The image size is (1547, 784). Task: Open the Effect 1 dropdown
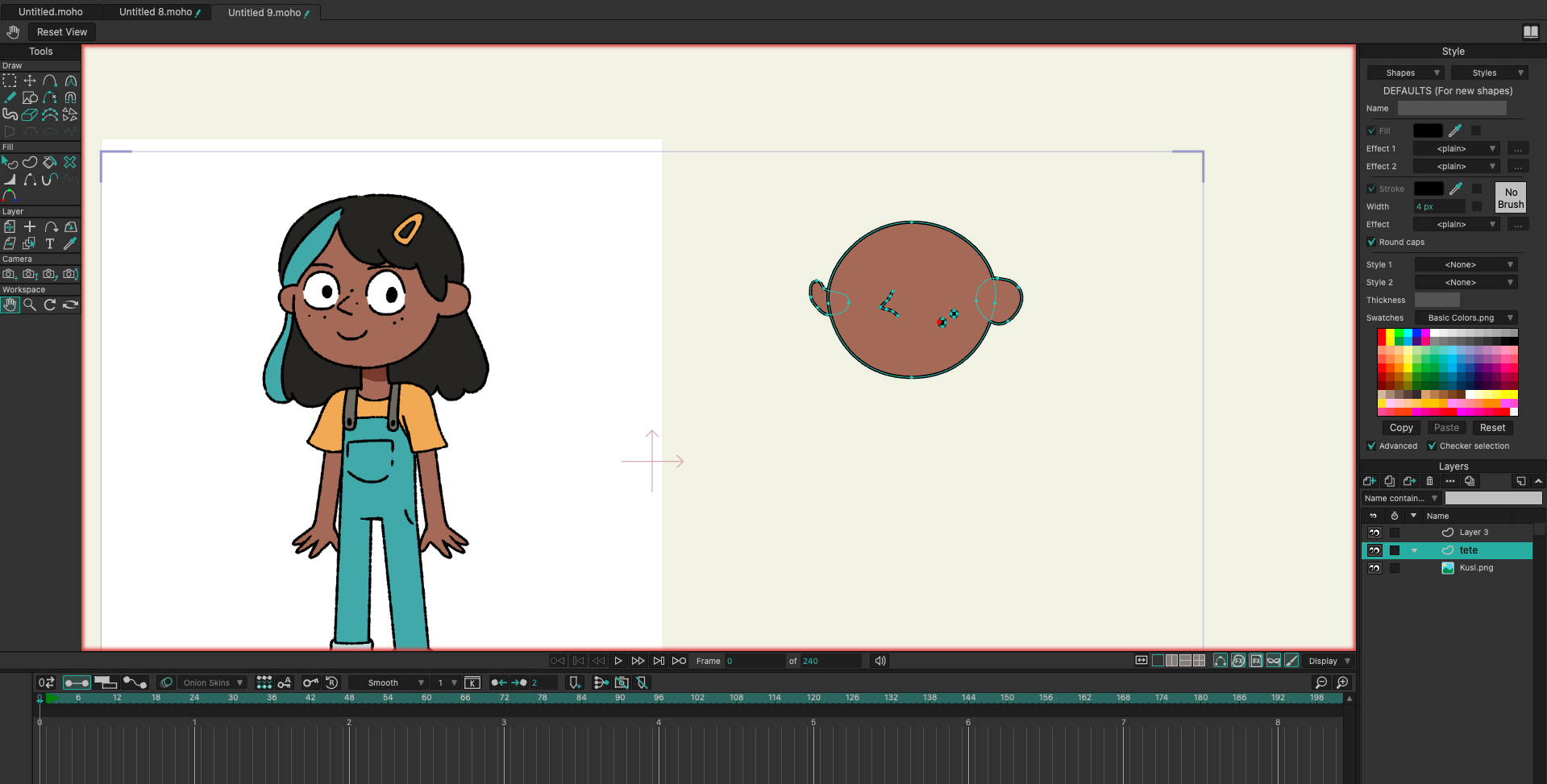coord(1458,148)
